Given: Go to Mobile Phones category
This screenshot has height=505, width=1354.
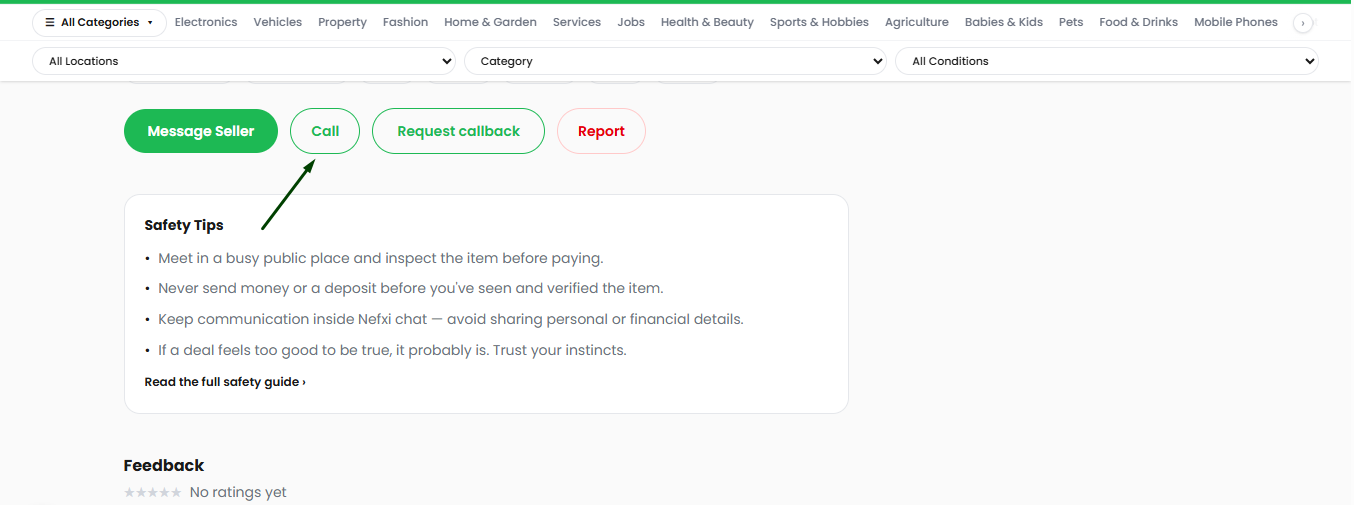Looking at the screenshot, I should tap(1236, 22).
